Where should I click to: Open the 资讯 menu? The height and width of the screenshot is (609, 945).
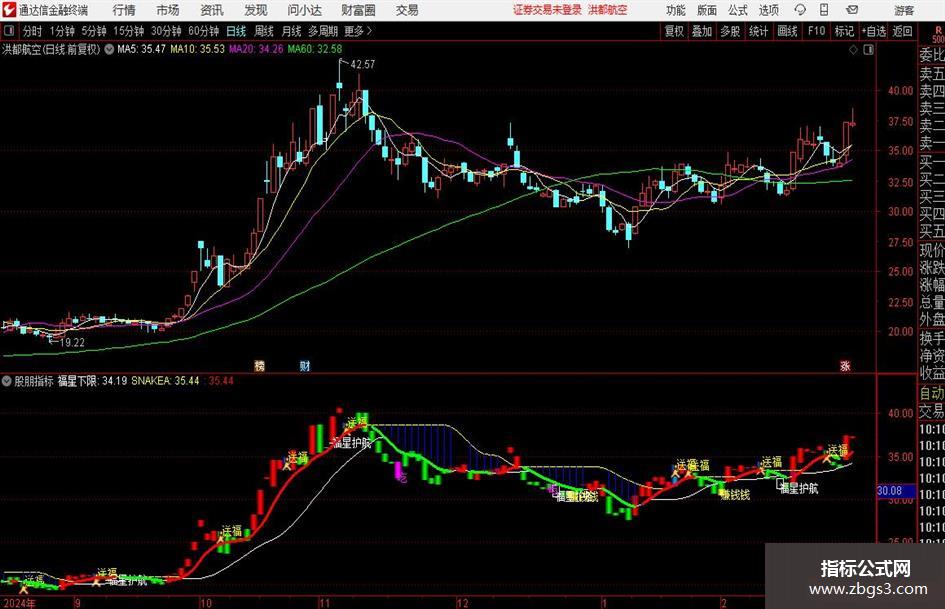[212, 10]
